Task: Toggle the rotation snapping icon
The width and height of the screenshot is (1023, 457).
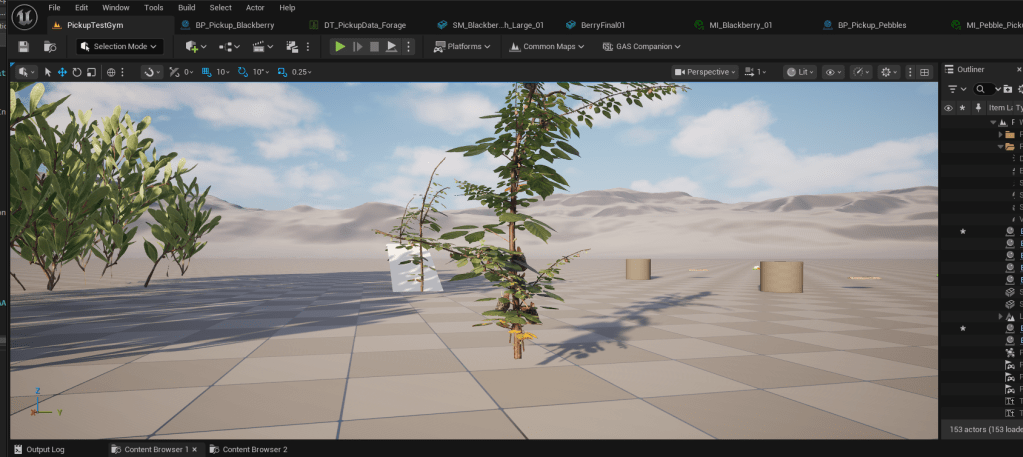Action: (x=244, y=72)
